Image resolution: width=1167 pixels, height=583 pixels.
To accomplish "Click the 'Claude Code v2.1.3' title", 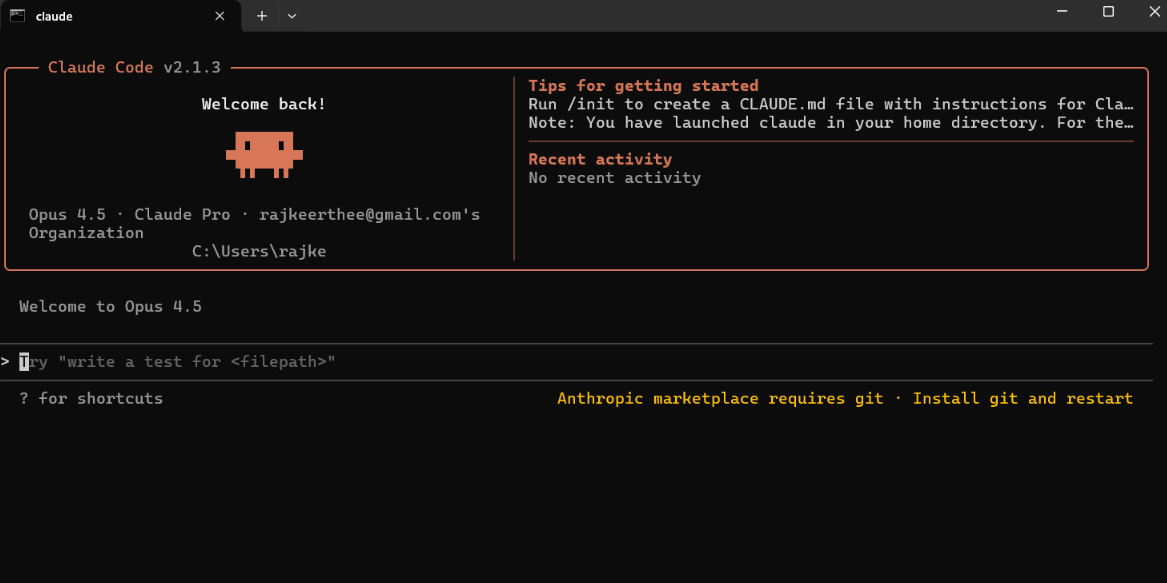I will pyautogui.click(x=134, y=67).
